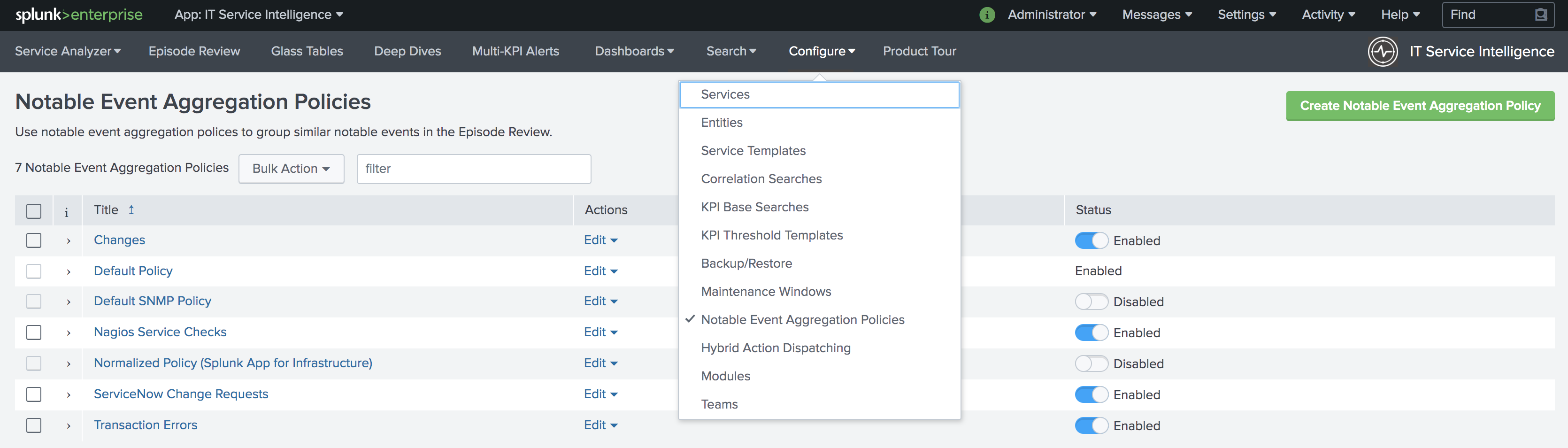Click the IT Service Intelligence app icon
This screenshot has width=1568, height=448.
point(1383,51)
